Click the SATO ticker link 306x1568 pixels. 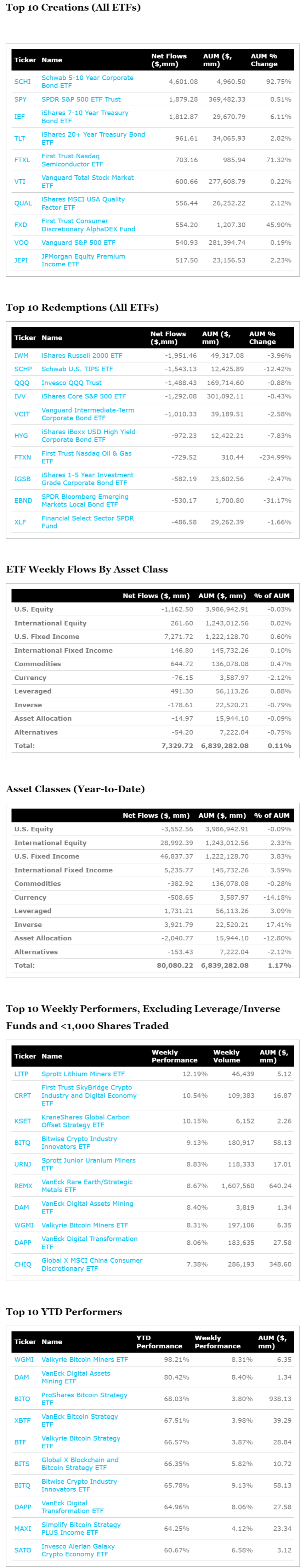coord(23,1550)
